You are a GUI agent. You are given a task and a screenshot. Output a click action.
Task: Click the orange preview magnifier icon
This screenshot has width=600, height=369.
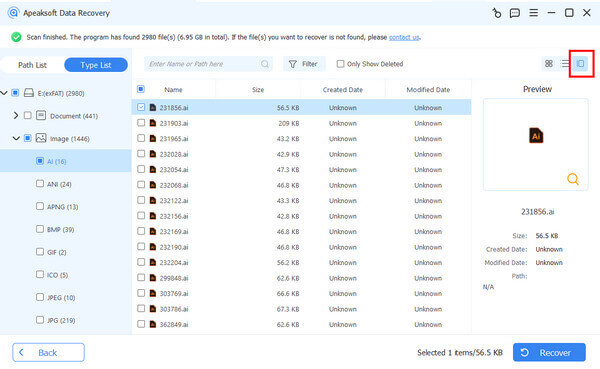(572, 179)
